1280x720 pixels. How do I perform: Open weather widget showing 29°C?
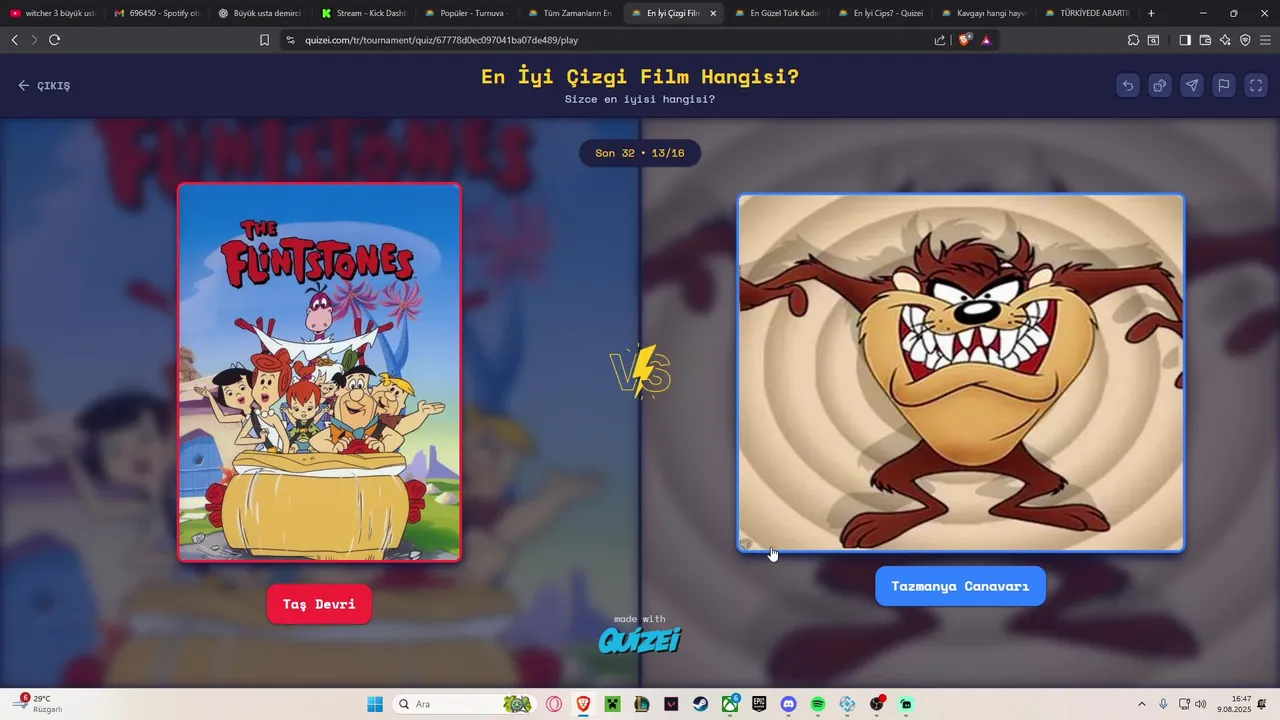[x=38, y=704]
